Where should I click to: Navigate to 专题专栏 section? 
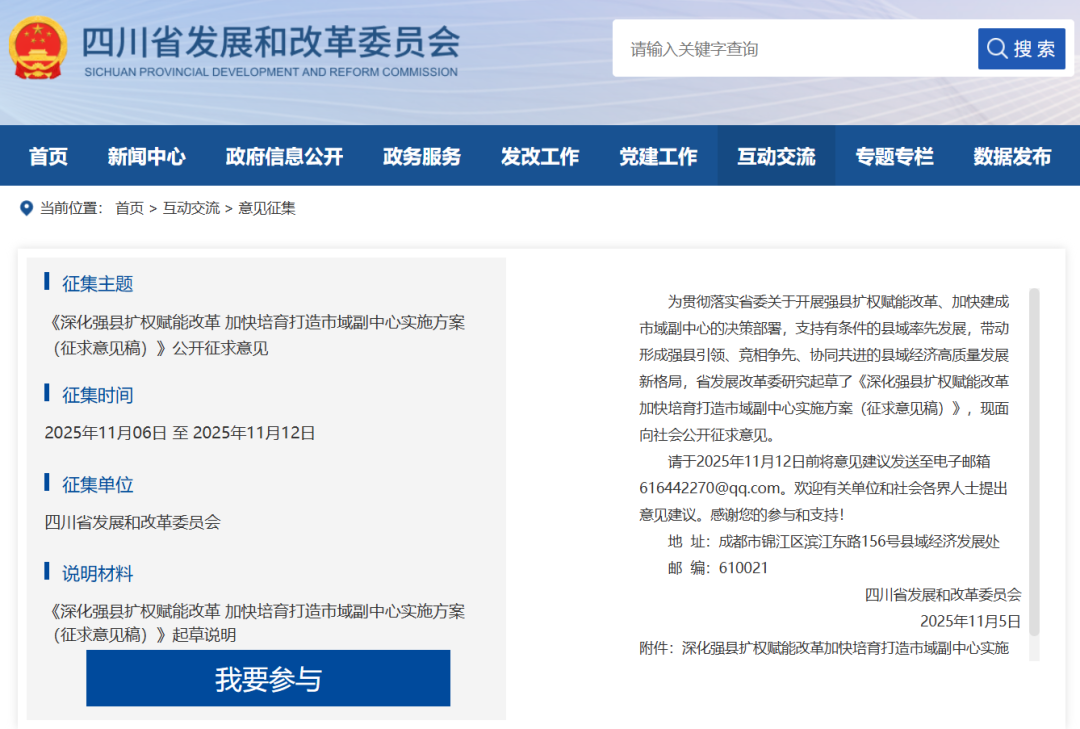pyautogui.click(x=894, y=156)
